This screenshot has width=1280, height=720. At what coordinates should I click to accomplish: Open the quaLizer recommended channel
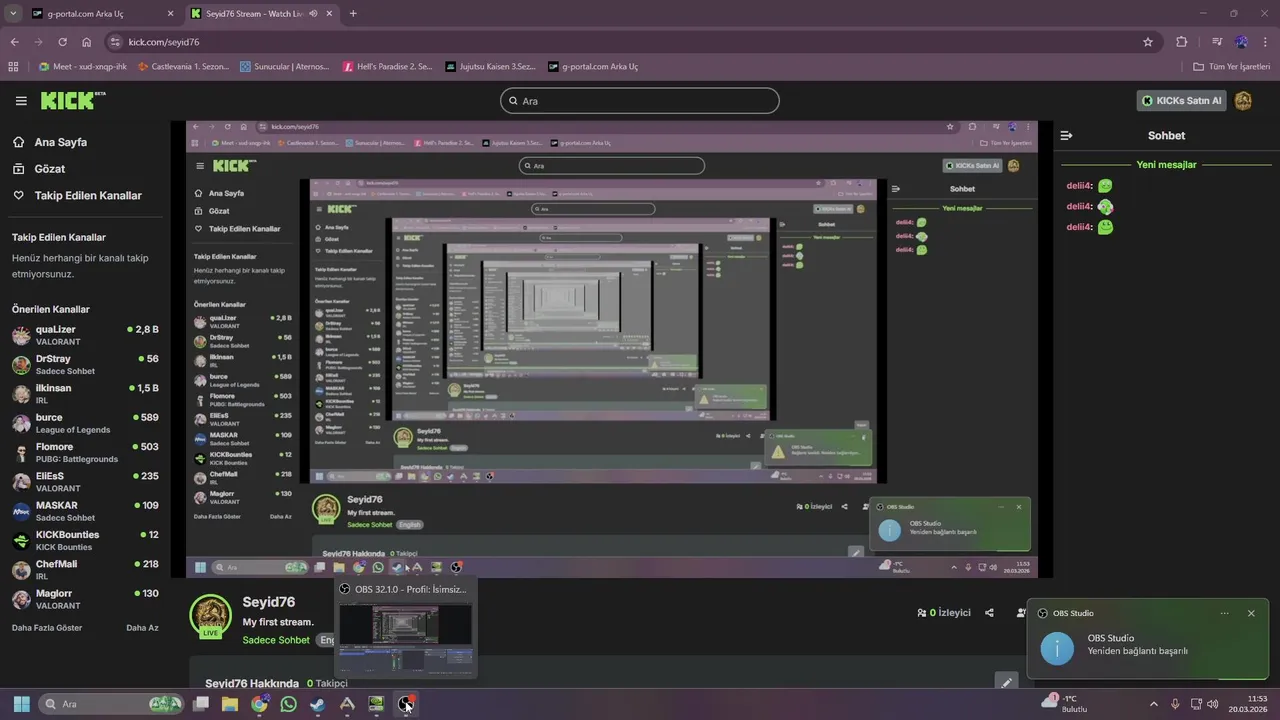[85, 335]
